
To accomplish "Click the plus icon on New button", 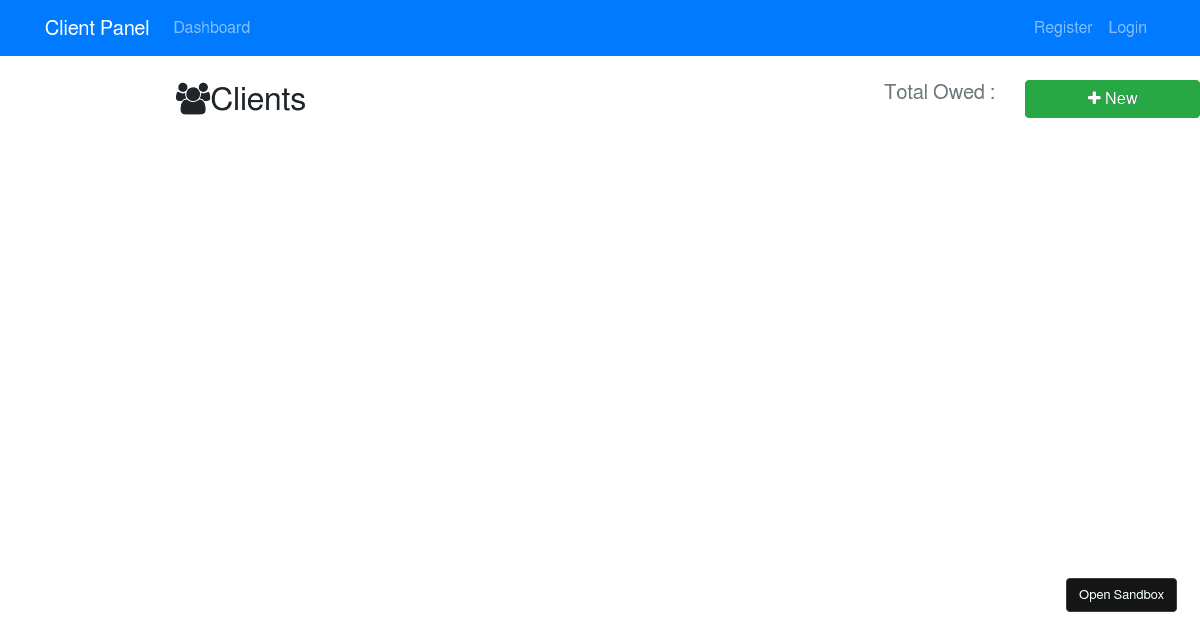I will tap(1094, 98).
